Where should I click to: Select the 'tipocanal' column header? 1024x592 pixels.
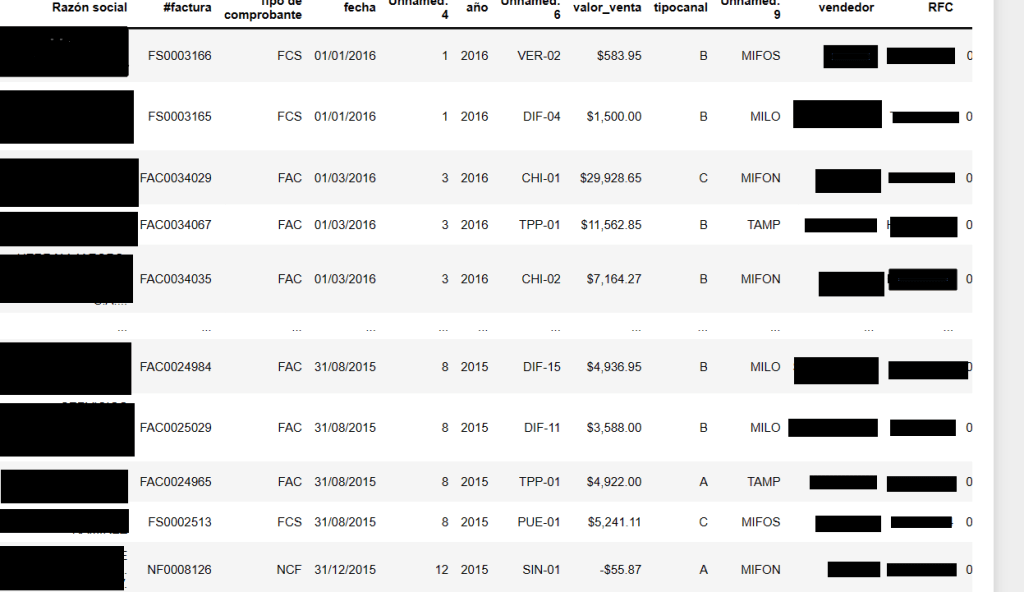pyautogui.click(x=679, y=8)
